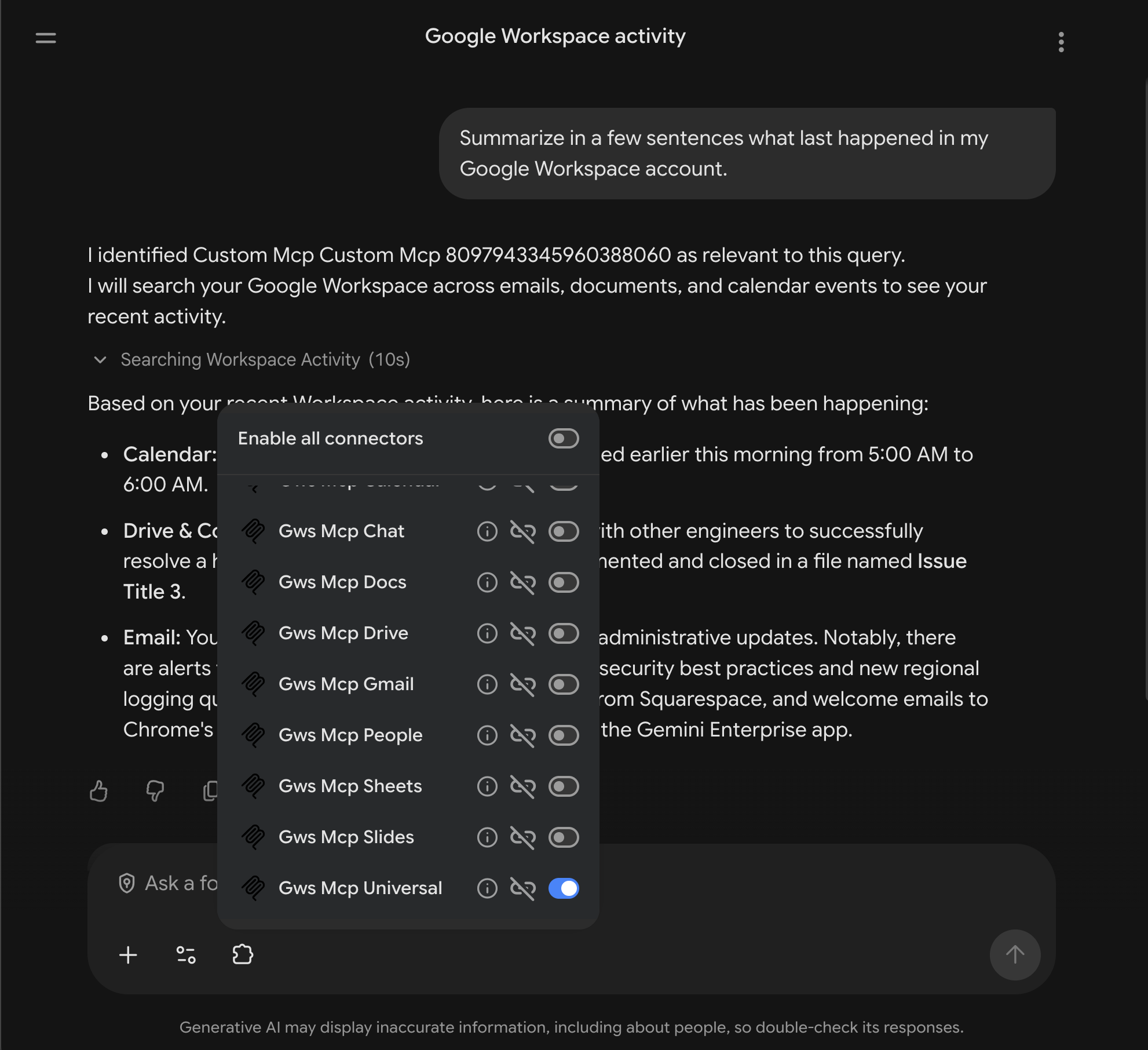Click the Gws Mcp Chat connector logo

coord(253,531)
